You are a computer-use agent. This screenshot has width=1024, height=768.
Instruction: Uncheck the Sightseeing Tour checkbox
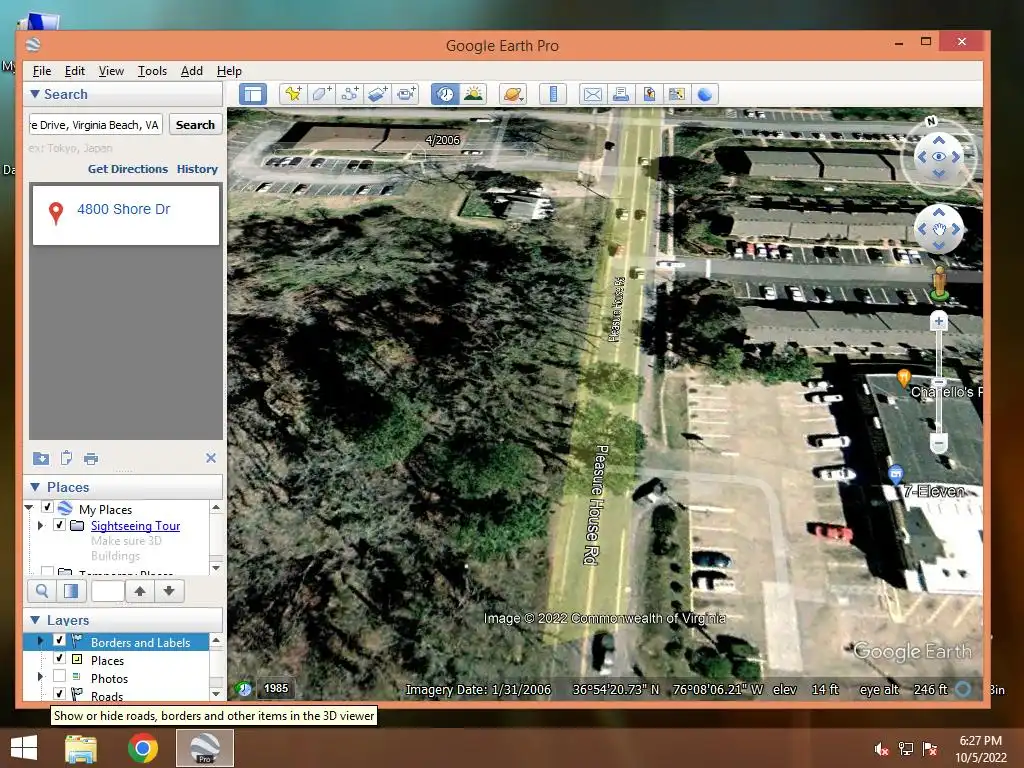59,524
